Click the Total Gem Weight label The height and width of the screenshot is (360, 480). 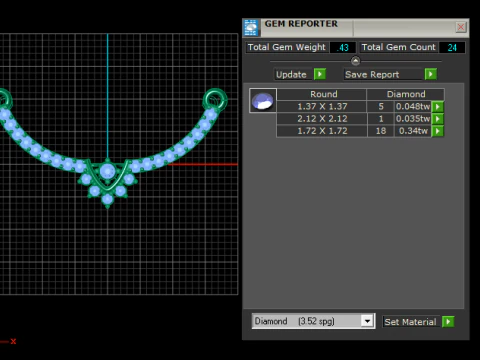point(287,47)
